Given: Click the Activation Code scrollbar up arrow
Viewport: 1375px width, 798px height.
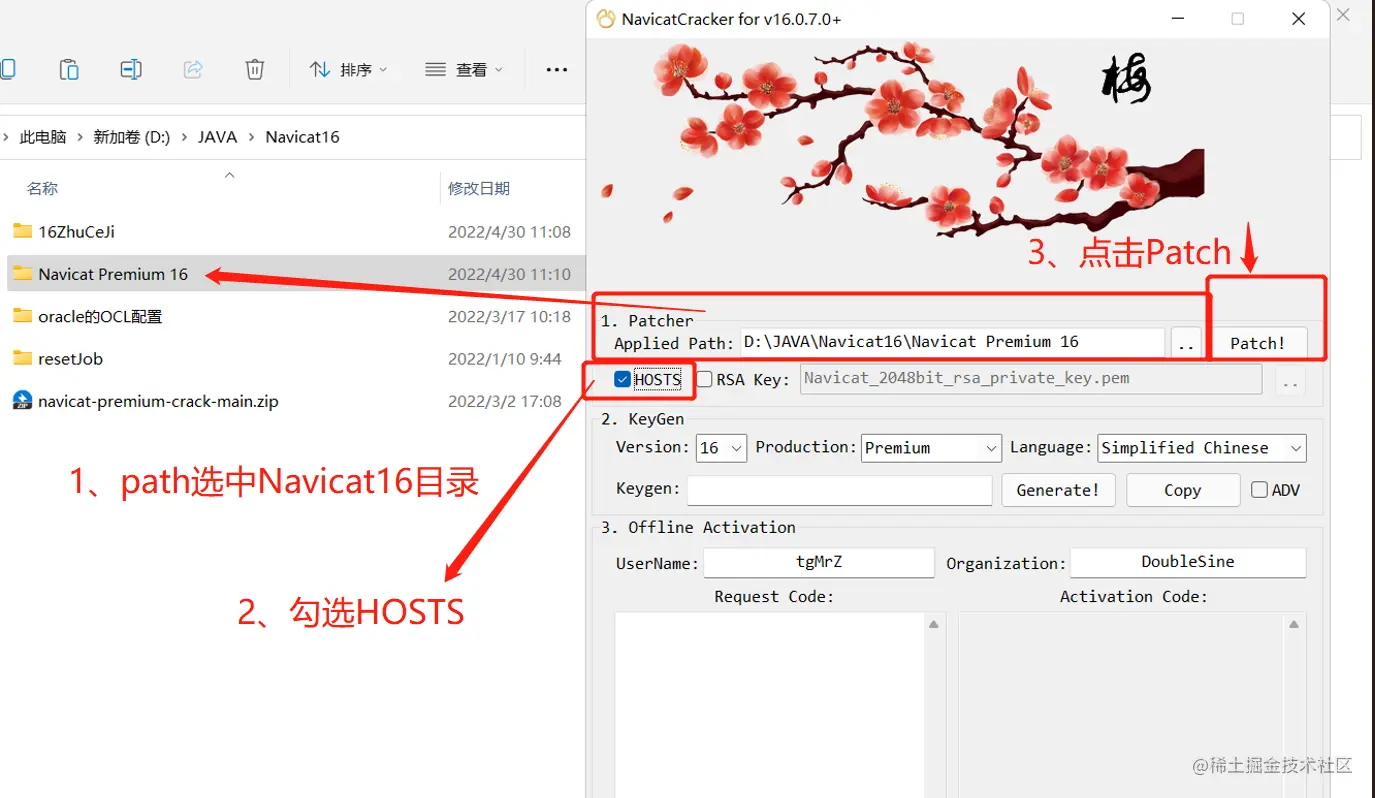Looking at the screenshot, I should (x=1294, y=624).
